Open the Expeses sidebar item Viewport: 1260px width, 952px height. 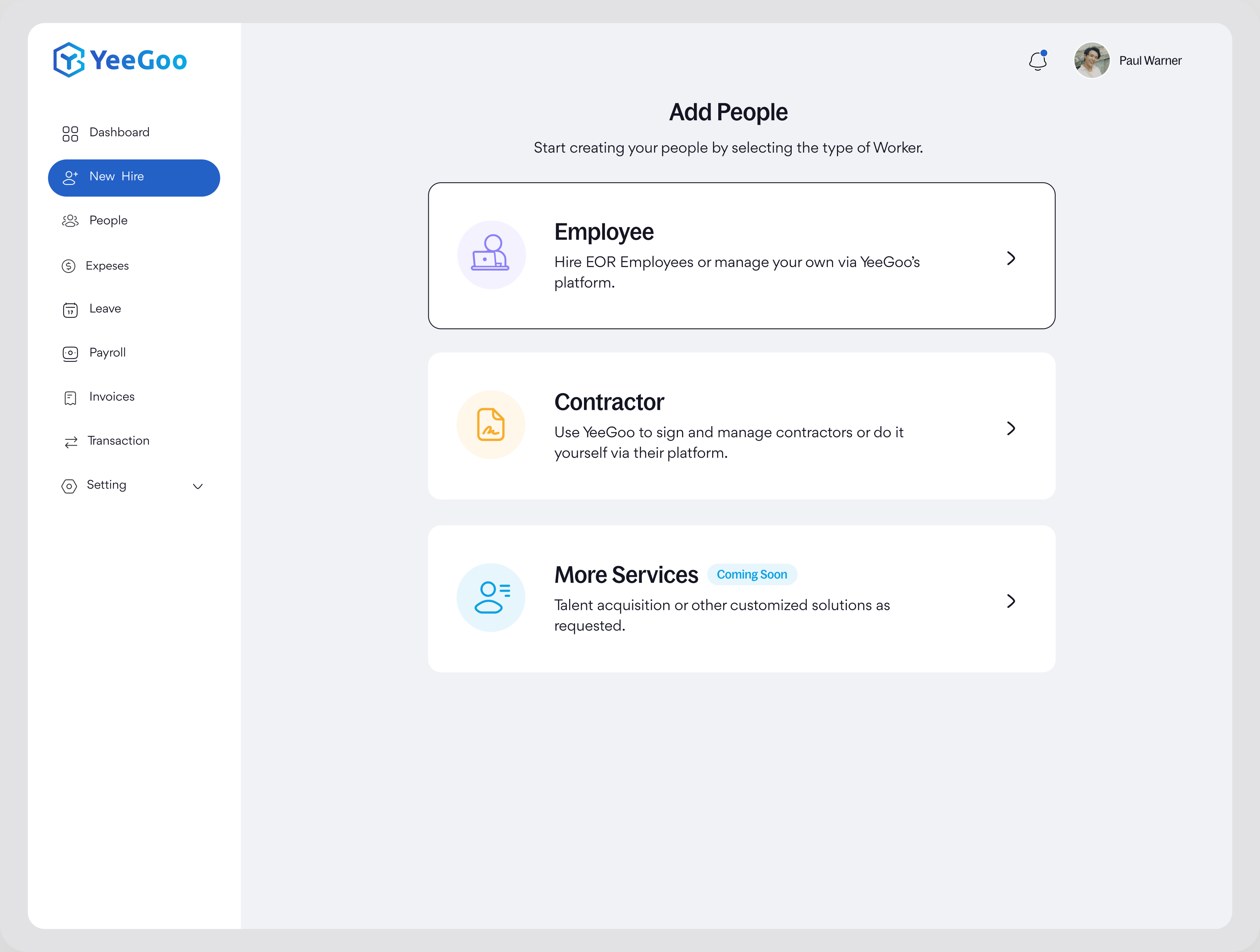click(134, 266)
